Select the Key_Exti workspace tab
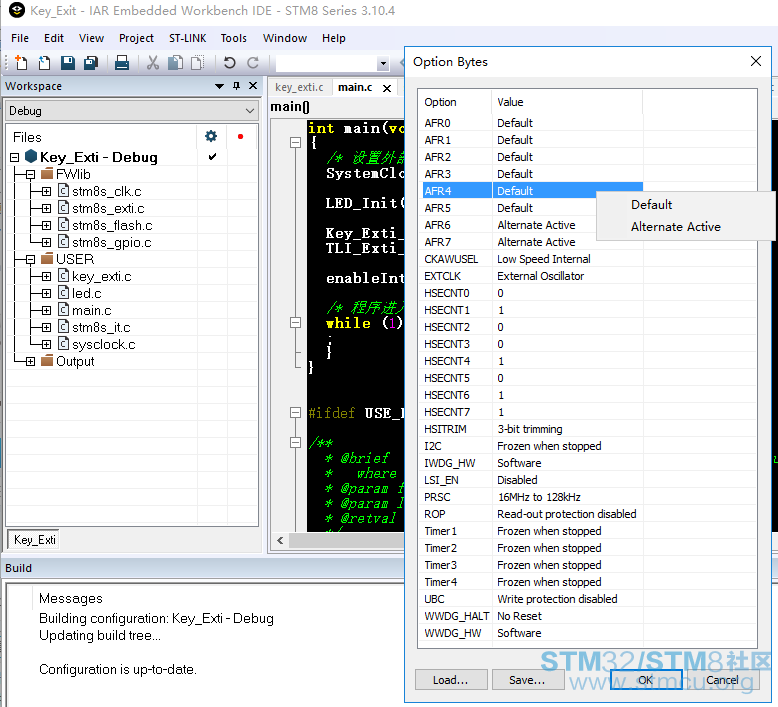 pyautogui.click(x=34, y=539)
